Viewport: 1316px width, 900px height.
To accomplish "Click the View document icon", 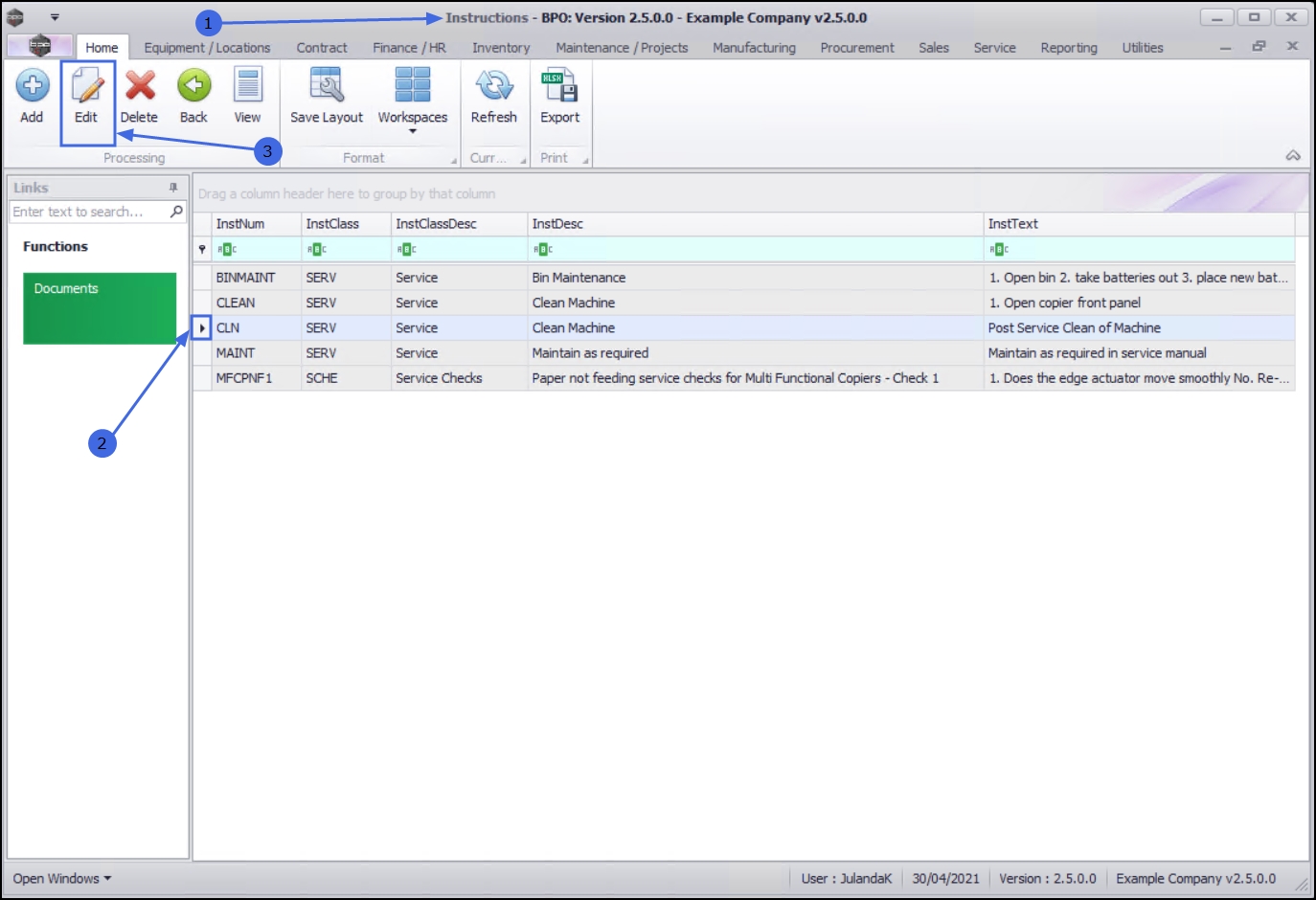I will click(248, 85).
